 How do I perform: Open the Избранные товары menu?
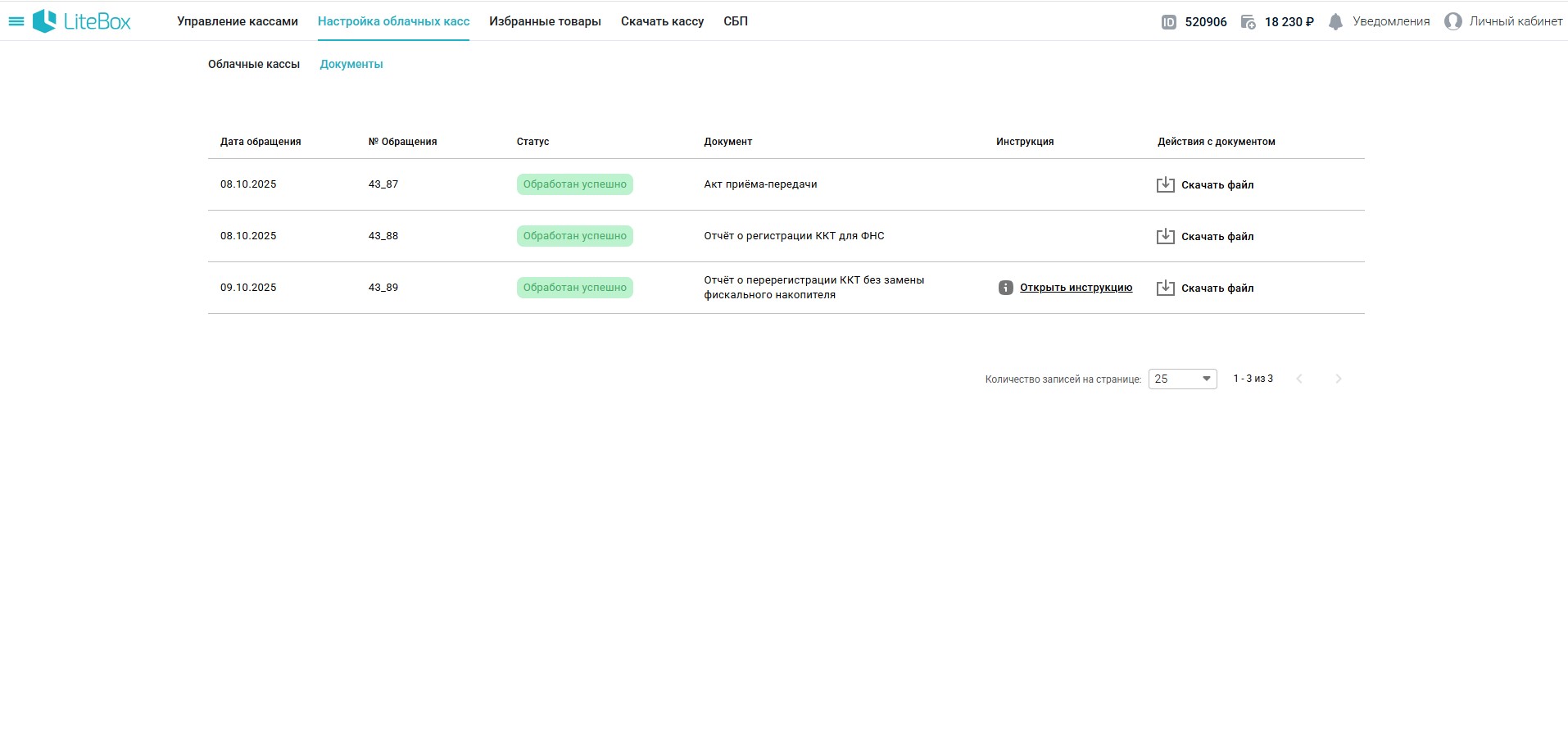545,21
